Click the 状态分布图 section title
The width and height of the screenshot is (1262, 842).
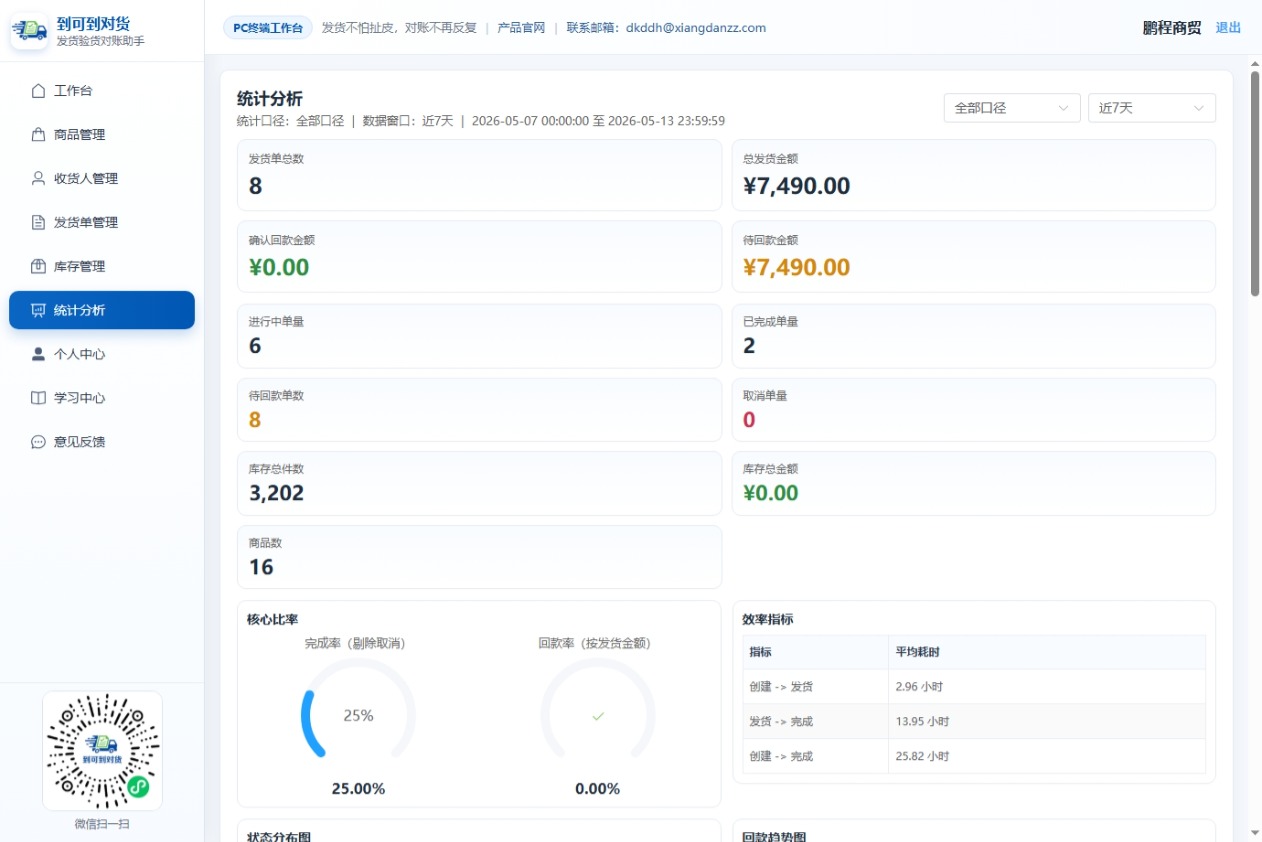pos(279,836)
